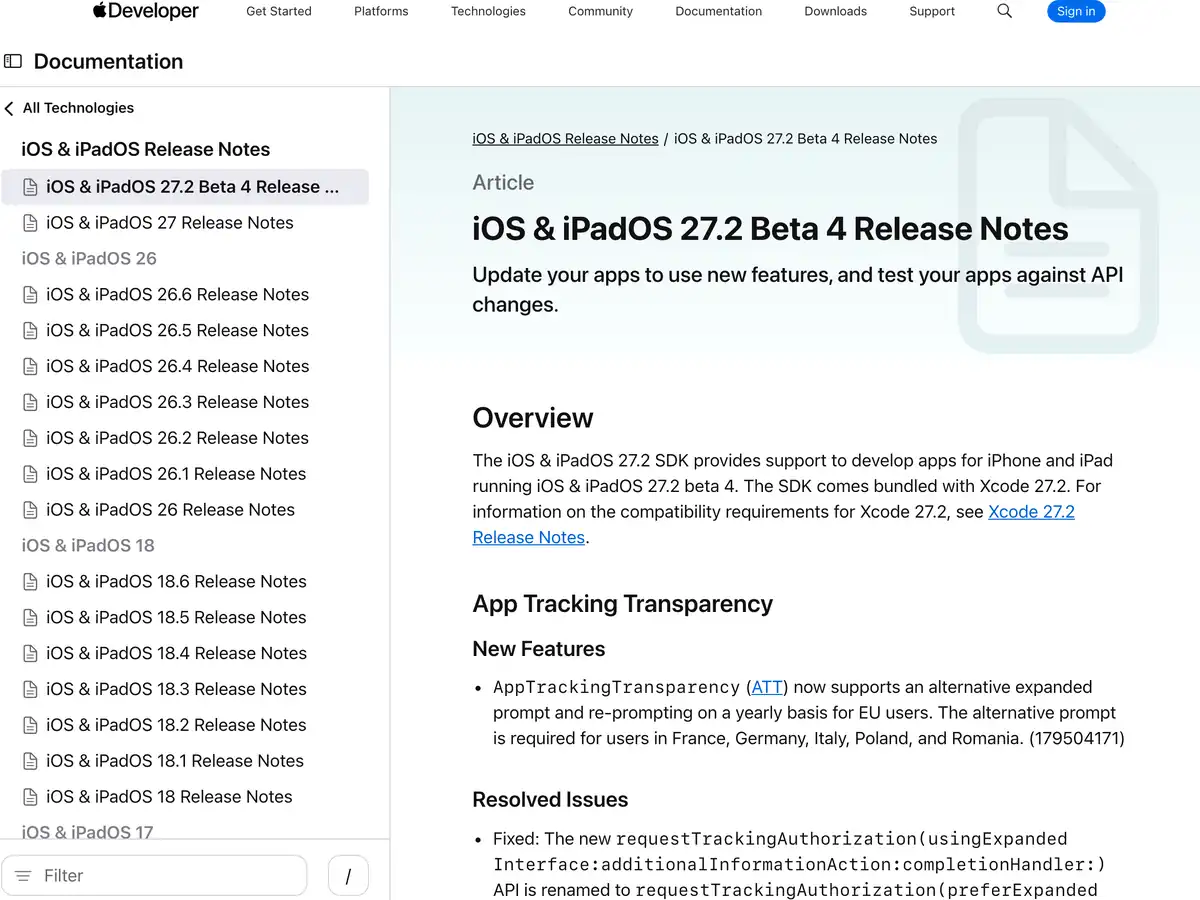Click document icon beside 18.5 Release Notes
The image size is (1200, 900).
[x=30, y=618]
